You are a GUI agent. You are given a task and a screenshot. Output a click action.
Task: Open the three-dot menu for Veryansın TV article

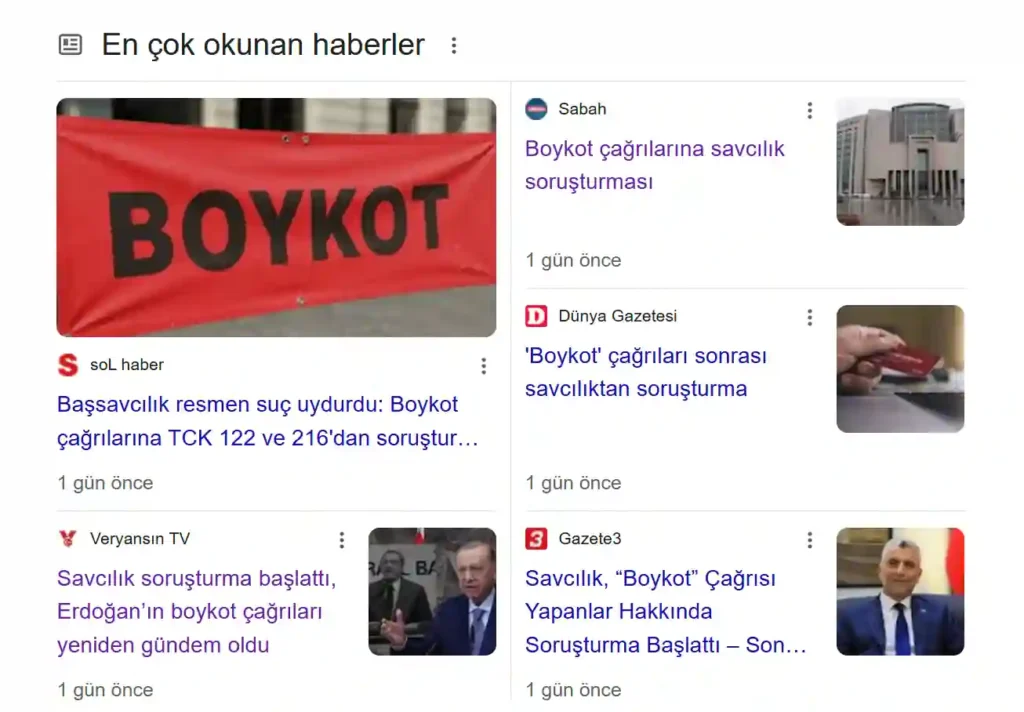point(342,540)
